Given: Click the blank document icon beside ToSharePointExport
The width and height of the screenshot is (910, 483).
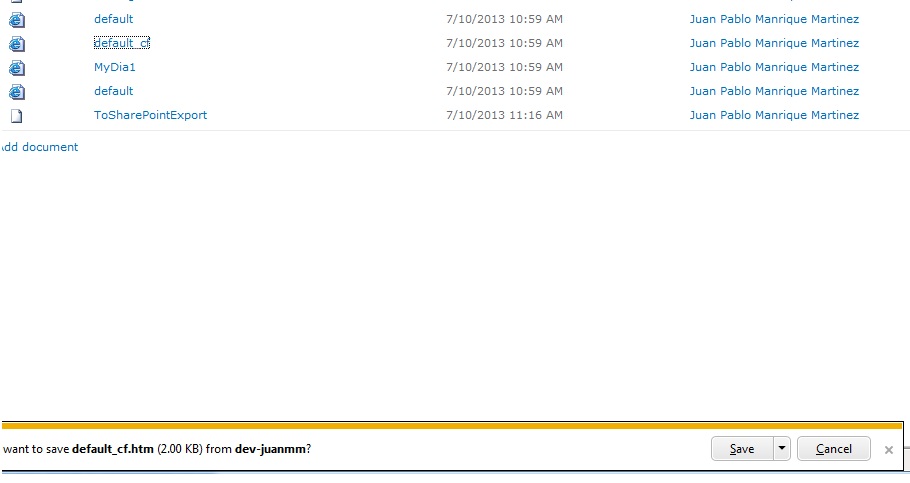Looking at the screenshot, I should [x=16, y=116].
